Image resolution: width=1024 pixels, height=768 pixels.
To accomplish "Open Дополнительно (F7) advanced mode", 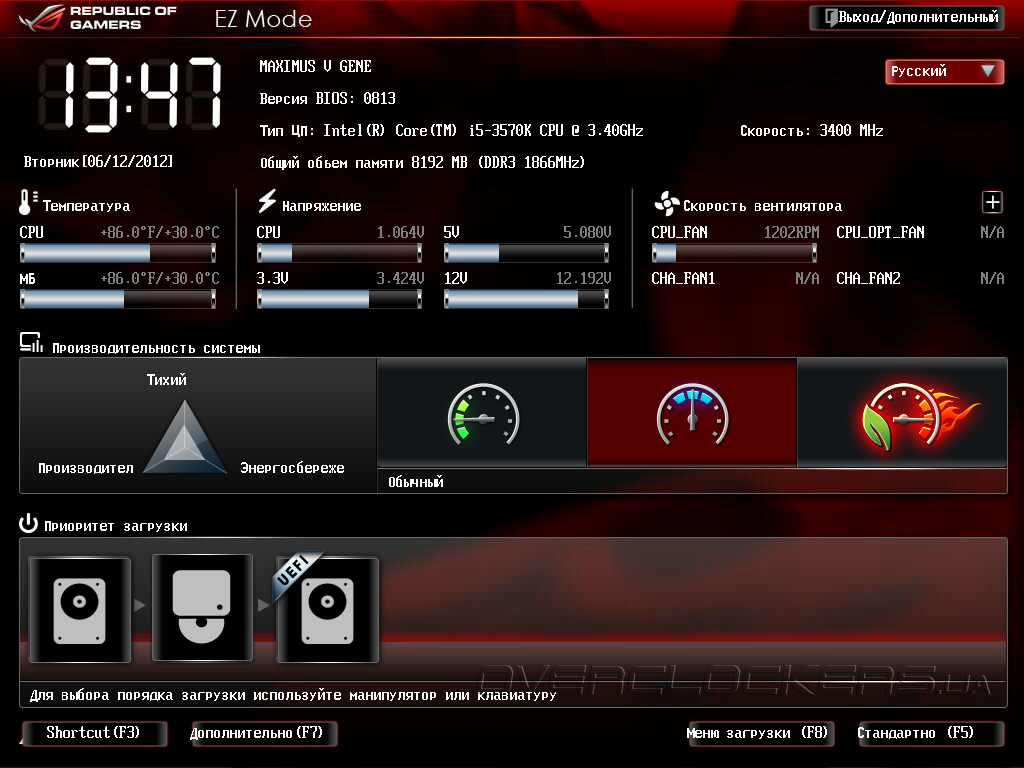I will click(263, 733).
